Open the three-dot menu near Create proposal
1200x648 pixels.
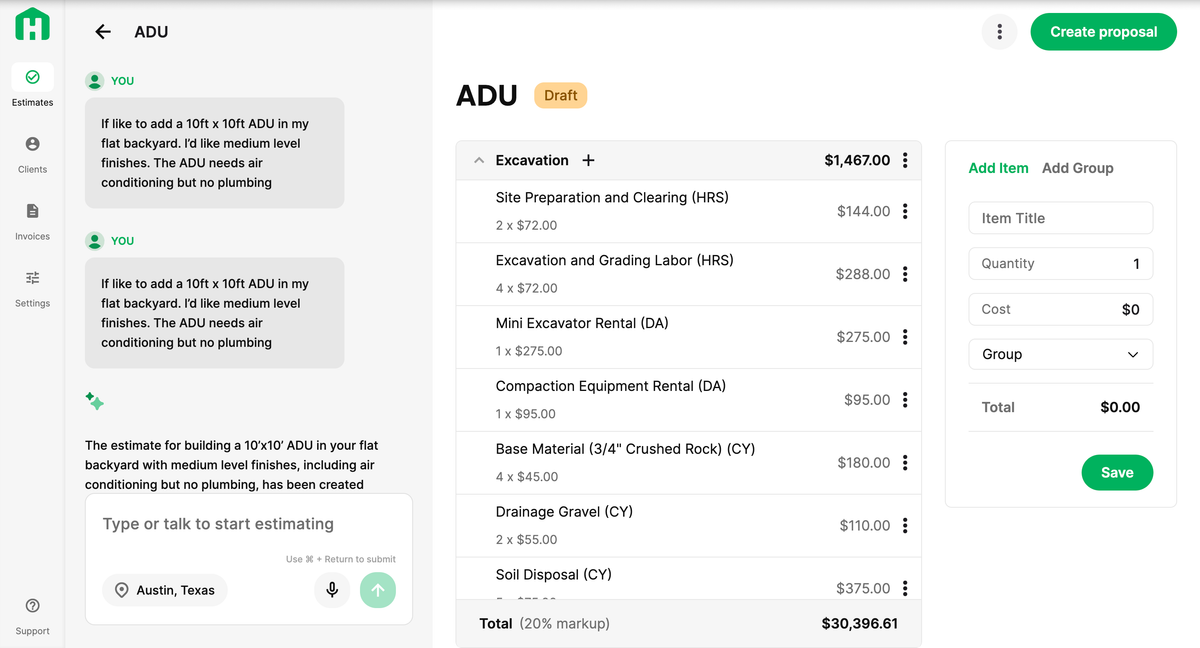pos(999,31)
